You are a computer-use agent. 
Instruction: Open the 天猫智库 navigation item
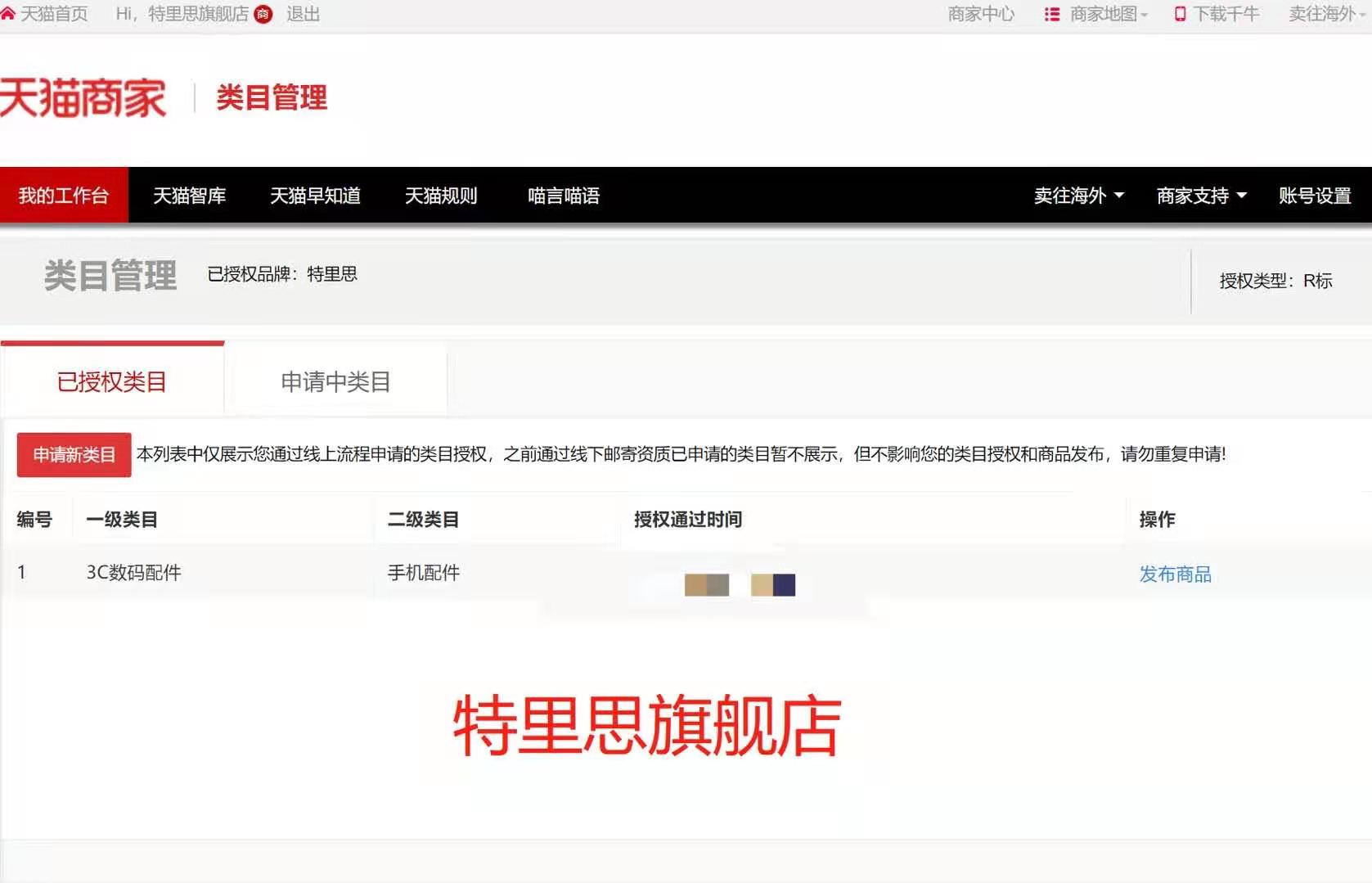click(190, 196)
